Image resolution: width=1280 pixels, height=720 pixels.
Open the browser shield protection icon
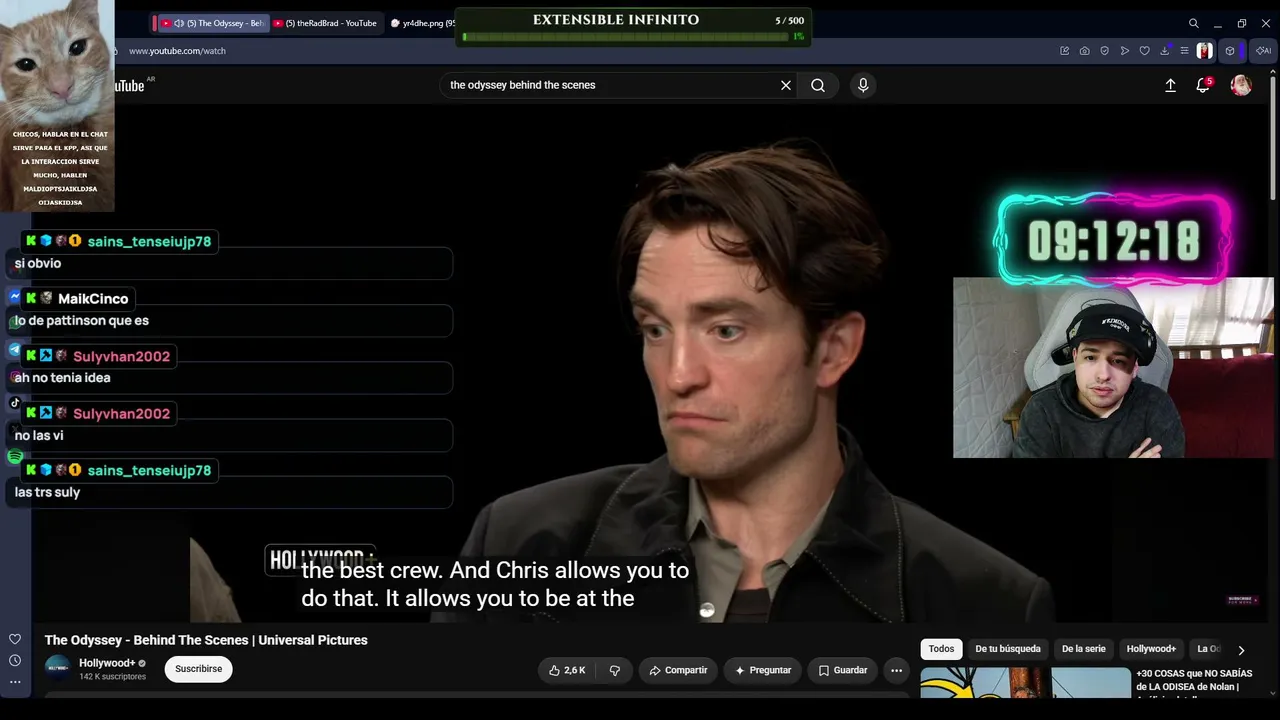coord(1104,51)
